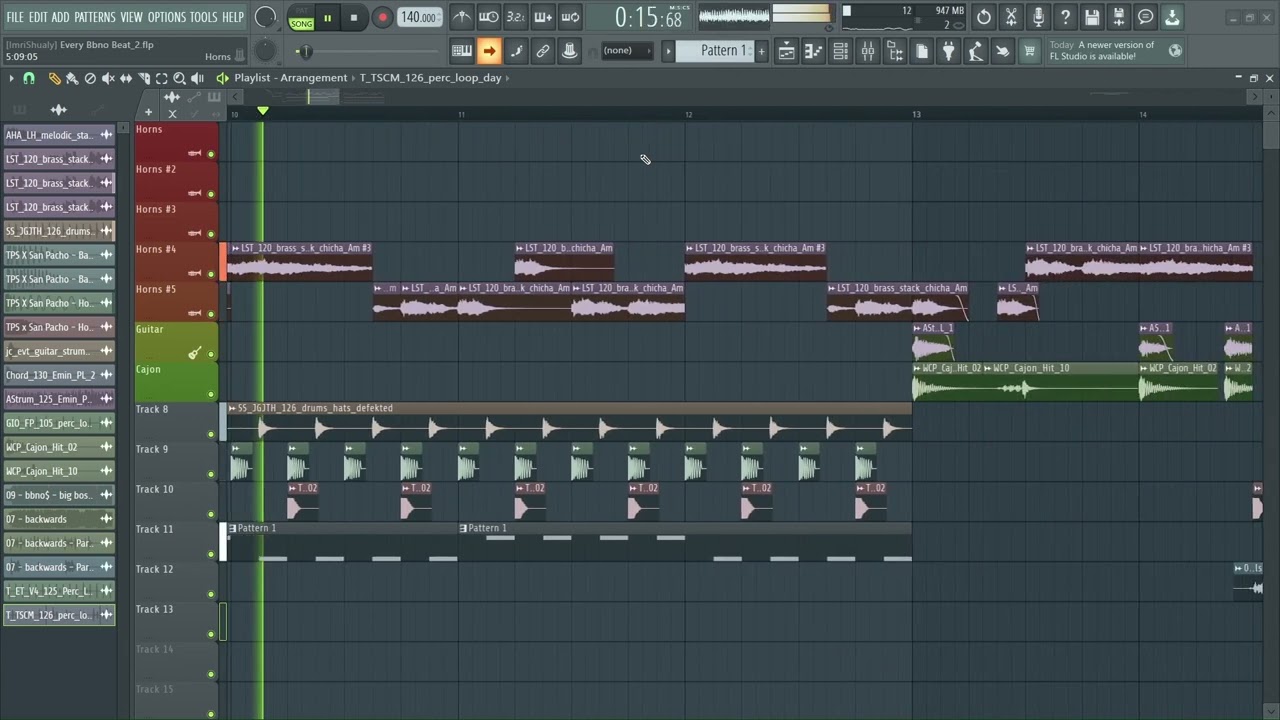The image size is (1280, 720).
Task: Stop playback with the stop button
Action: [x=353, y=18]
